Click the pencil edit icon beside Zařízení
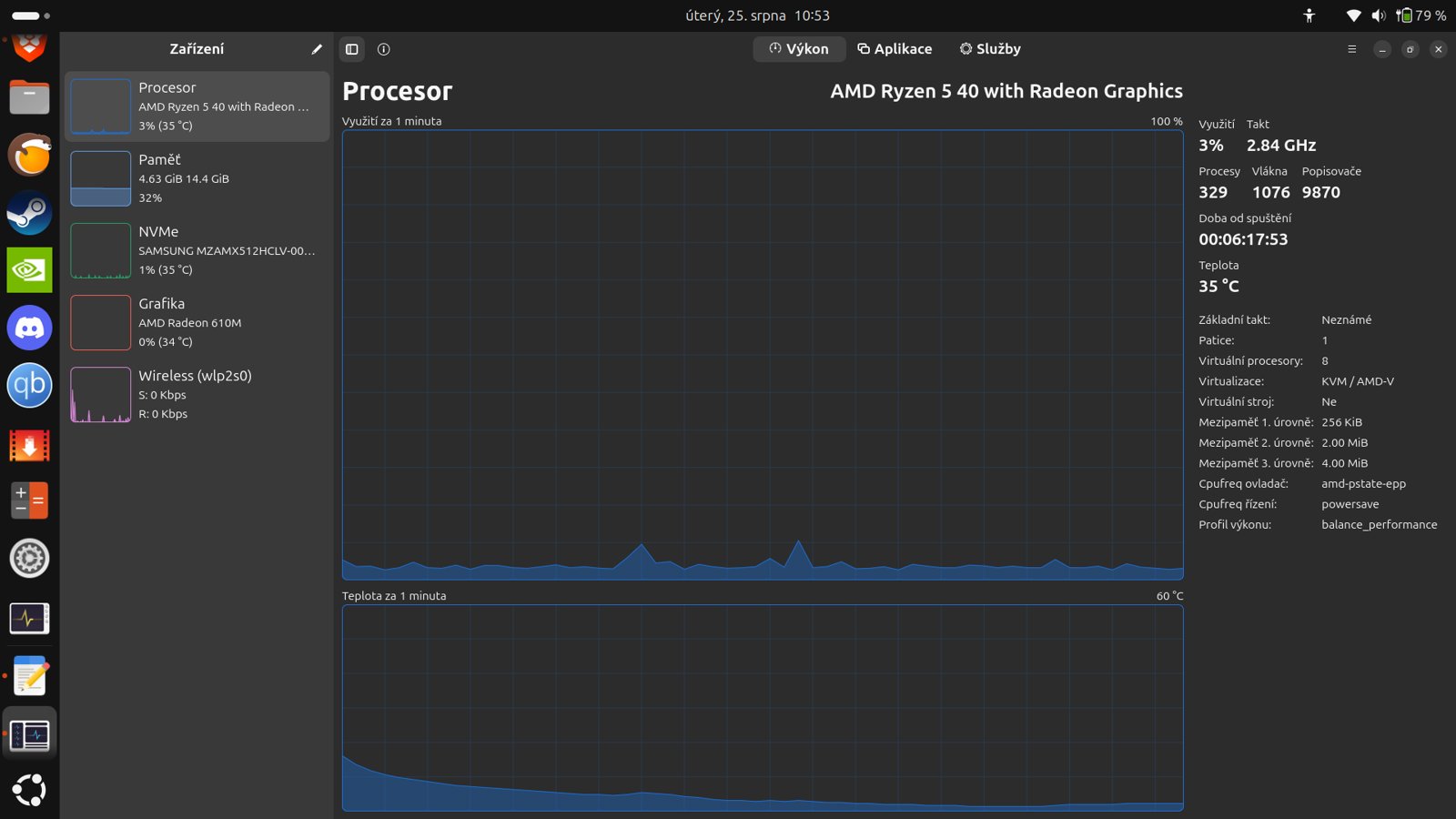The image size is (1456, 819). (x=317, y=49)
